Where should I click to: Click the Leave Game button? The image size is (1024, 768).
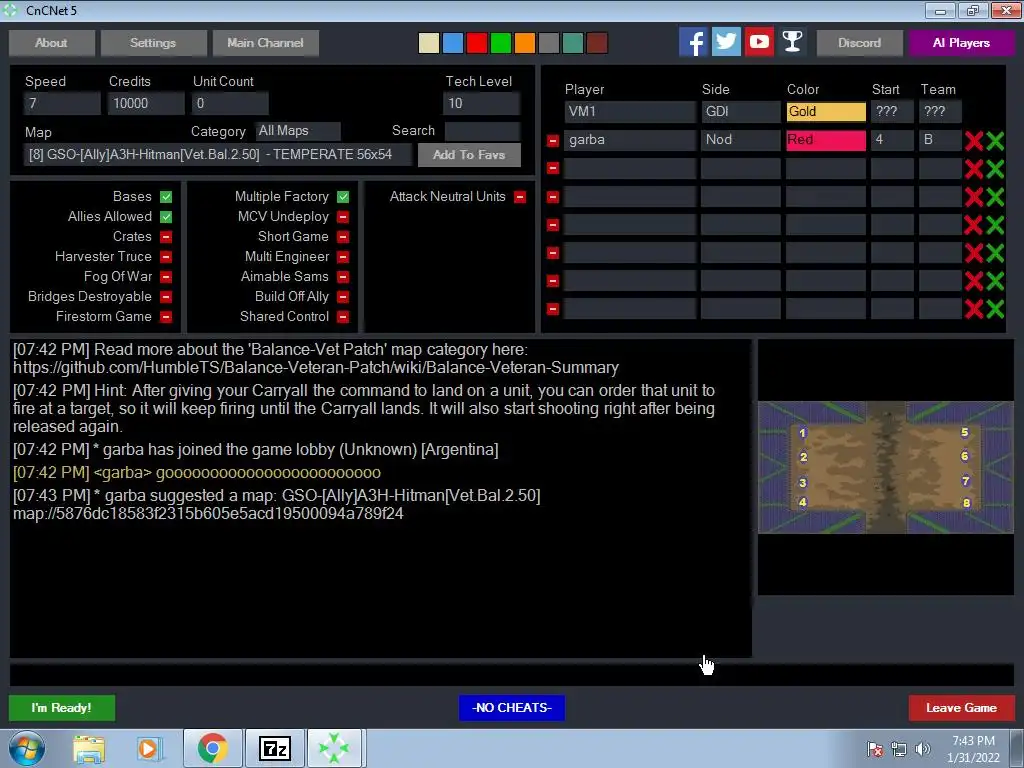pos(961,708)
